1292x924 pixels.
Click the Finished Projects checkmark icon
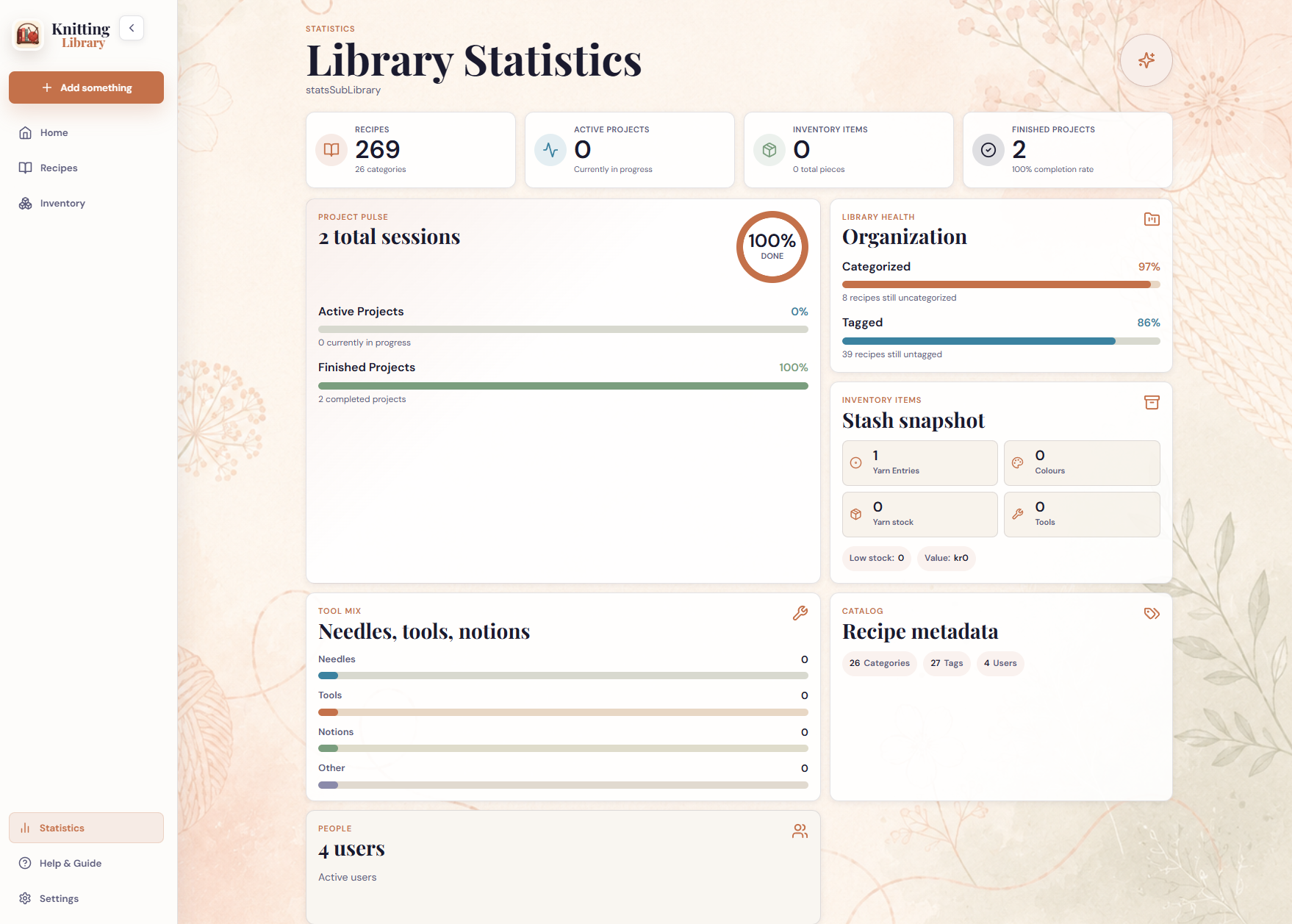click(988, 150)
